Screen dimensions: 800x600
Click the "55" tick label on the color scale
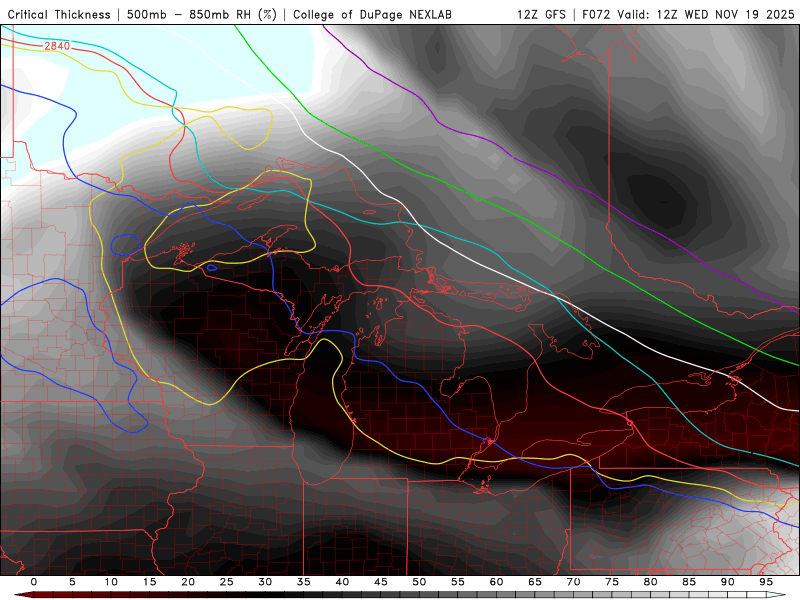[458, 582]
